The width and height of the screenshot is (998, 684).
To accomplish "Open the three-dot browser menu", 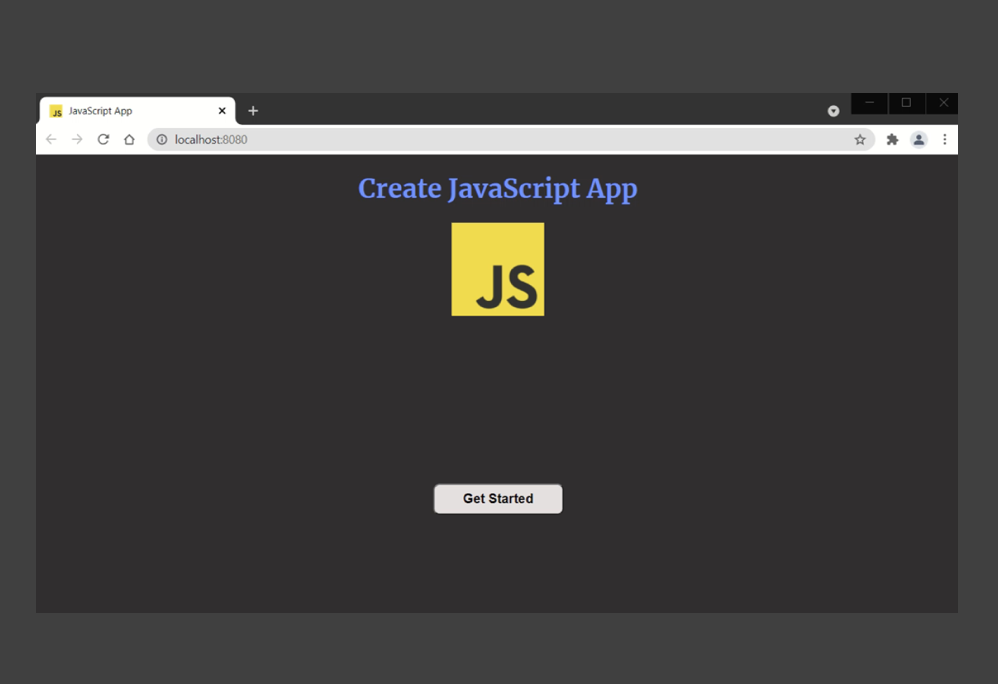I will point(945,139).
